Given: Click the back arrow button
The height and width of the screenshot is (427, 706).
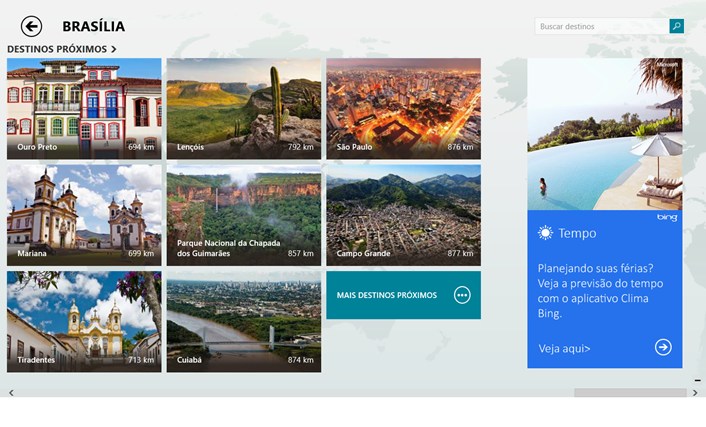Looking at the screenshot, I should [32, 27].
